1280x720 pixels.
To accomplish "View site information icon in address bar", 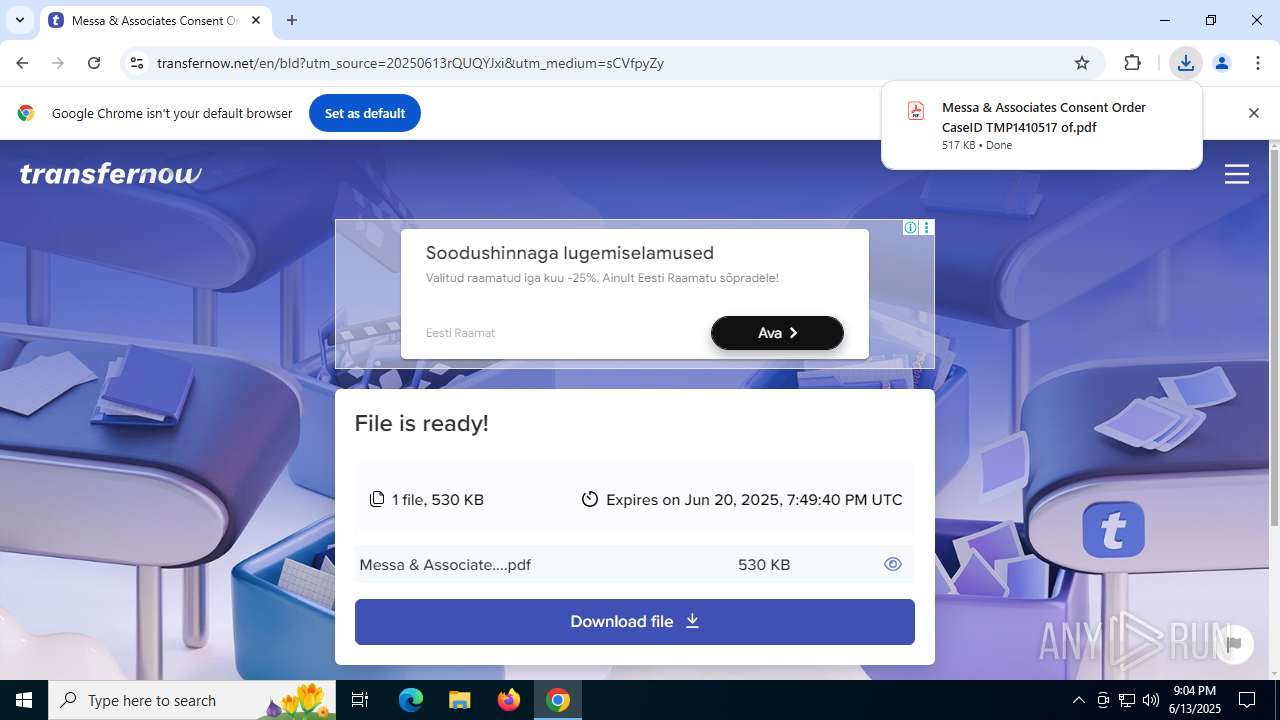I will [x=137, y=63].
